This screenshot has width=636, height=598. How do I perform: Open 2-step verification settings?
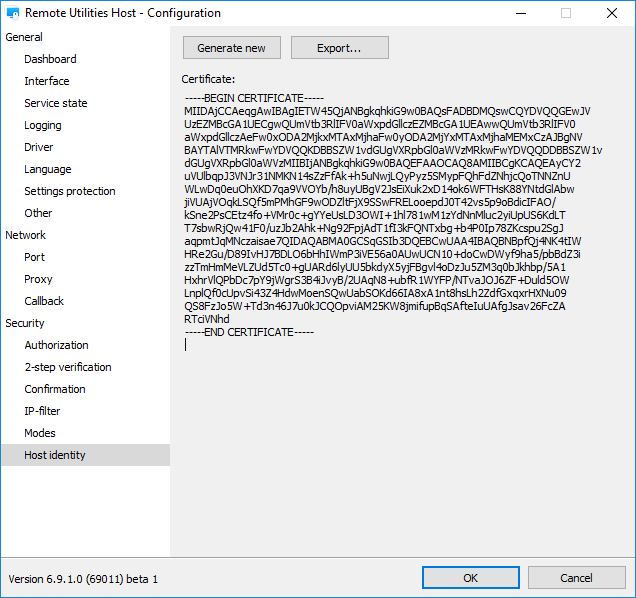pos(68,367)
